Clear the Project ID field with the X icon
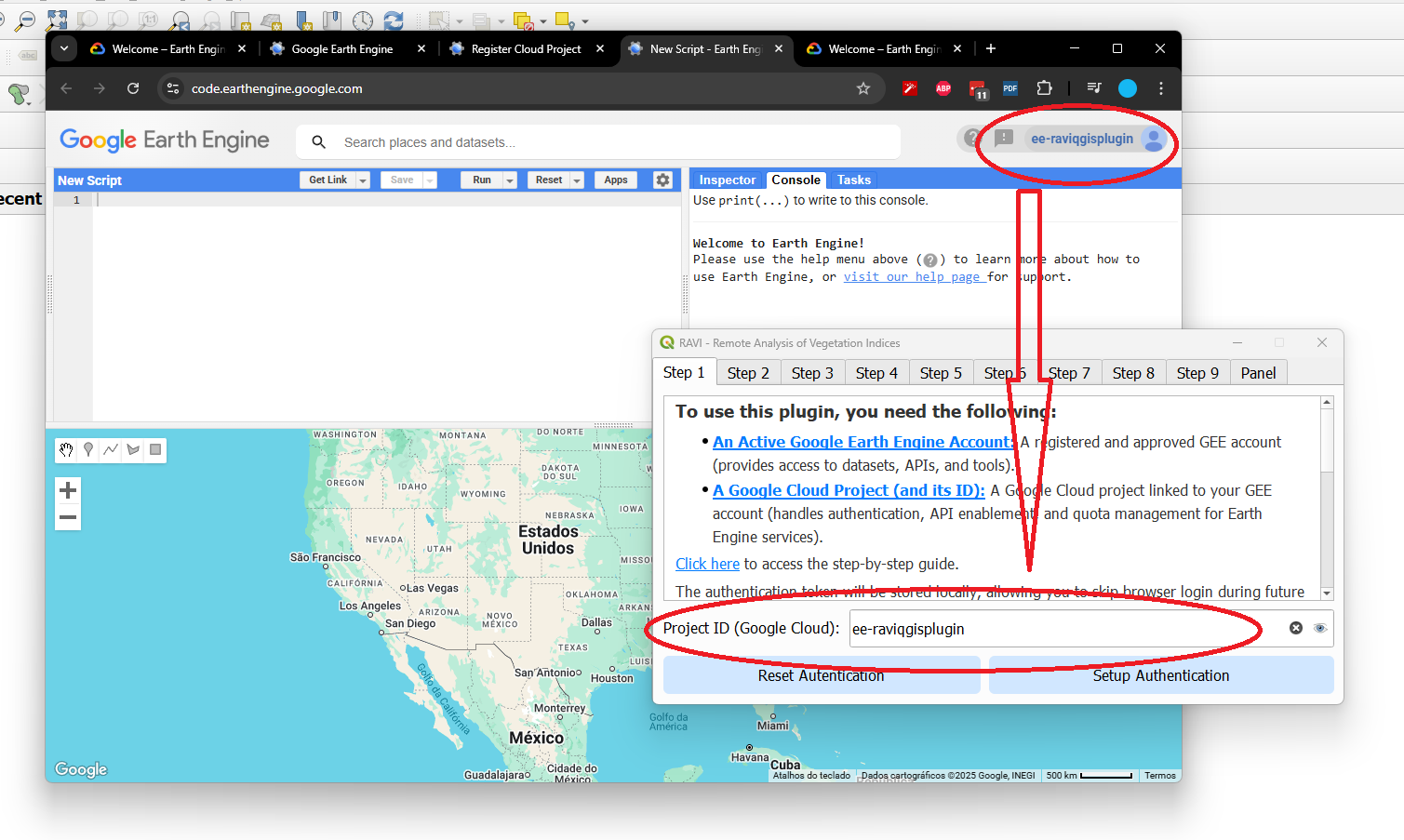 (x=1295, y=629)
